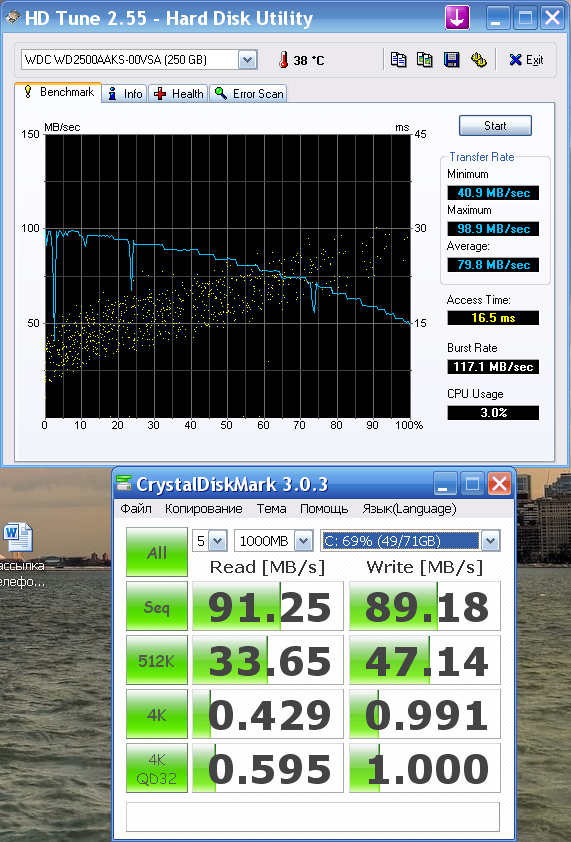Click the Average 79.8 MB/sec value

[x=493, y=265]
